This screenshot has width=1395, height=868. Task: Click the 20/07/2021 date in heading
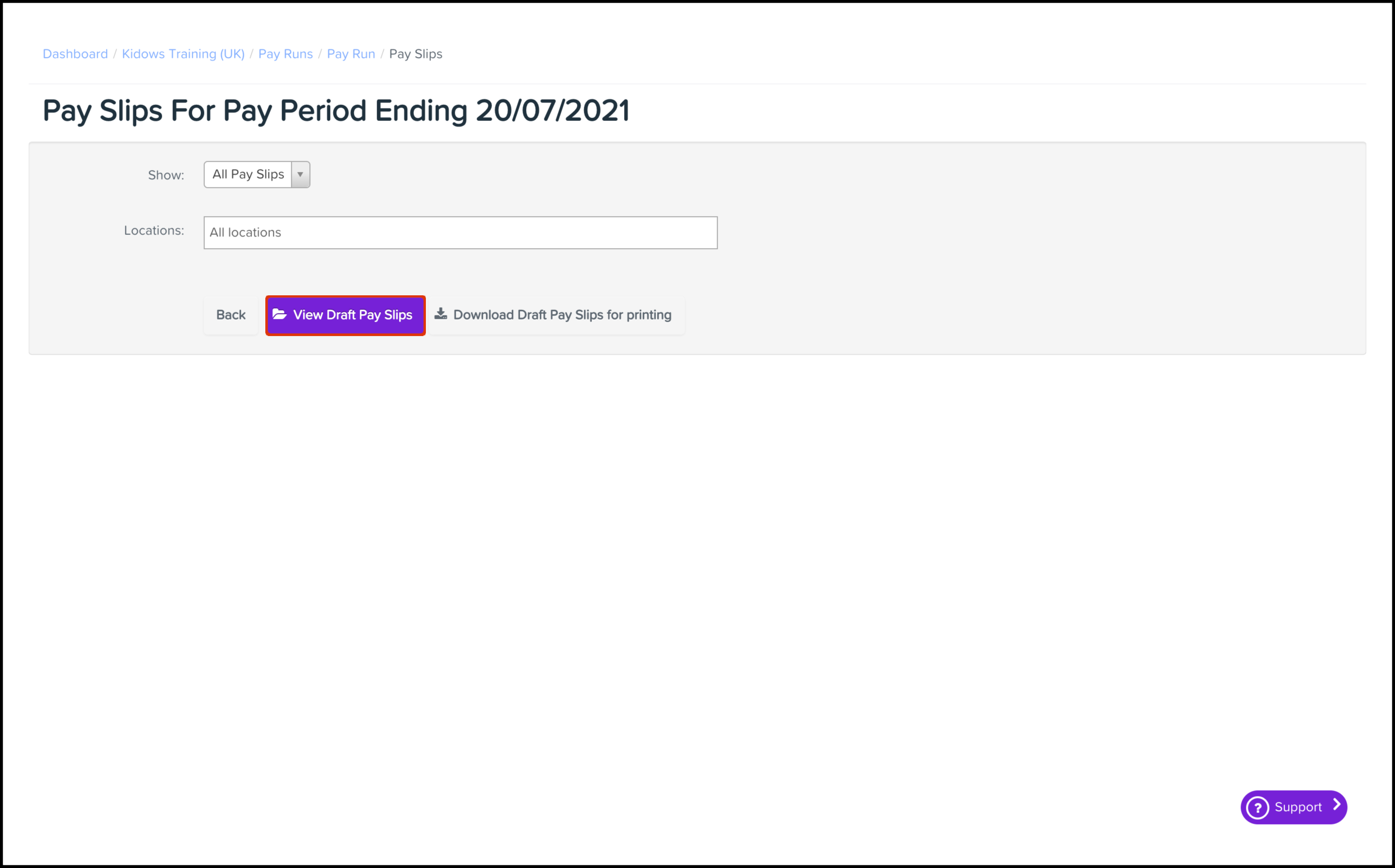[552, 110]
